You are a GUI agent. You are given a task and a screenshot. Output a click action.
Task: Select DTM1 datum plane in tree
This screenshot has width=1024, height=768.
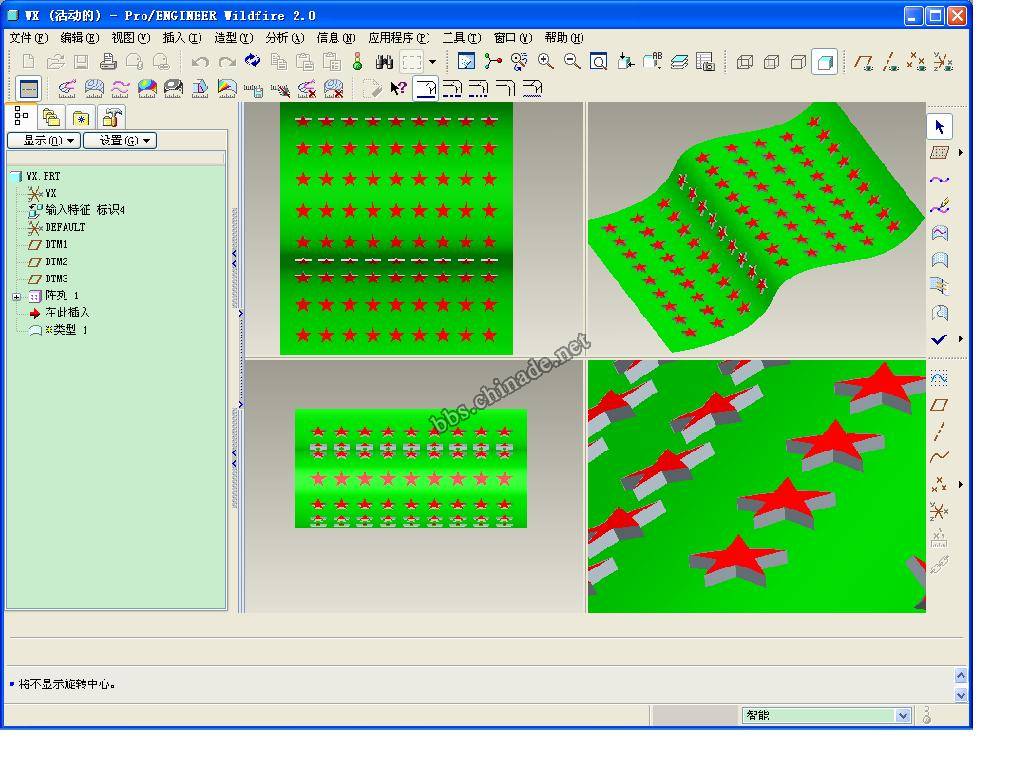pos(56,244)
